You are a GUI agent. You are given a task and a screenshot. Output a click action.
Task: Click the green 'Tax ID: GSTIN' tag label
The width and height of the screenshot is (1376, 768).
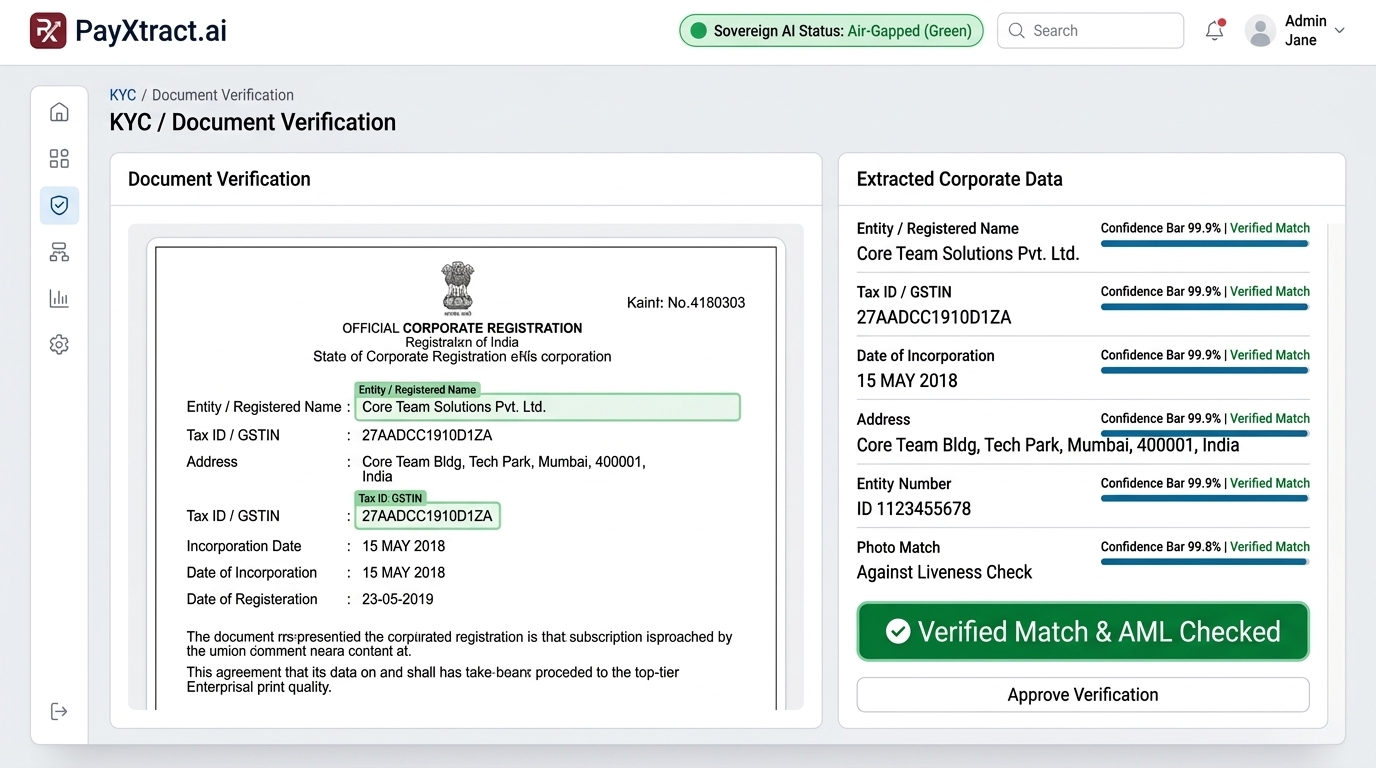click(390, 498)
